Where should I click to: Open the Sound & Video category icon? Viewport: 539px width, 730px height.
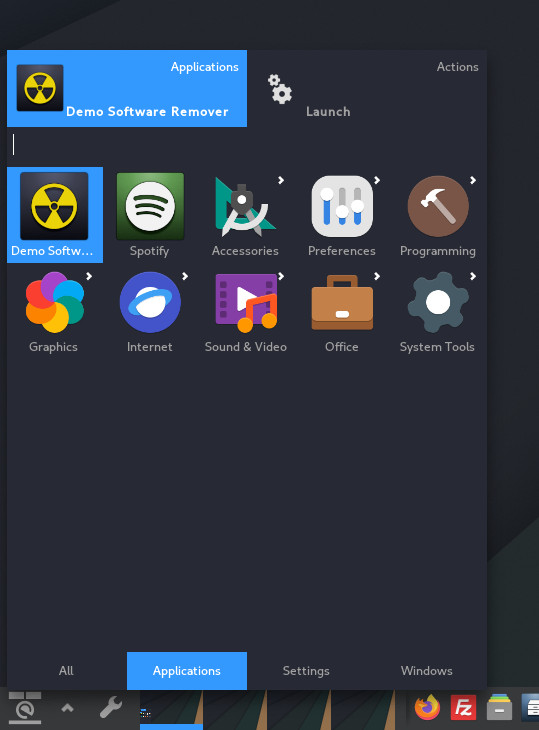246,303
